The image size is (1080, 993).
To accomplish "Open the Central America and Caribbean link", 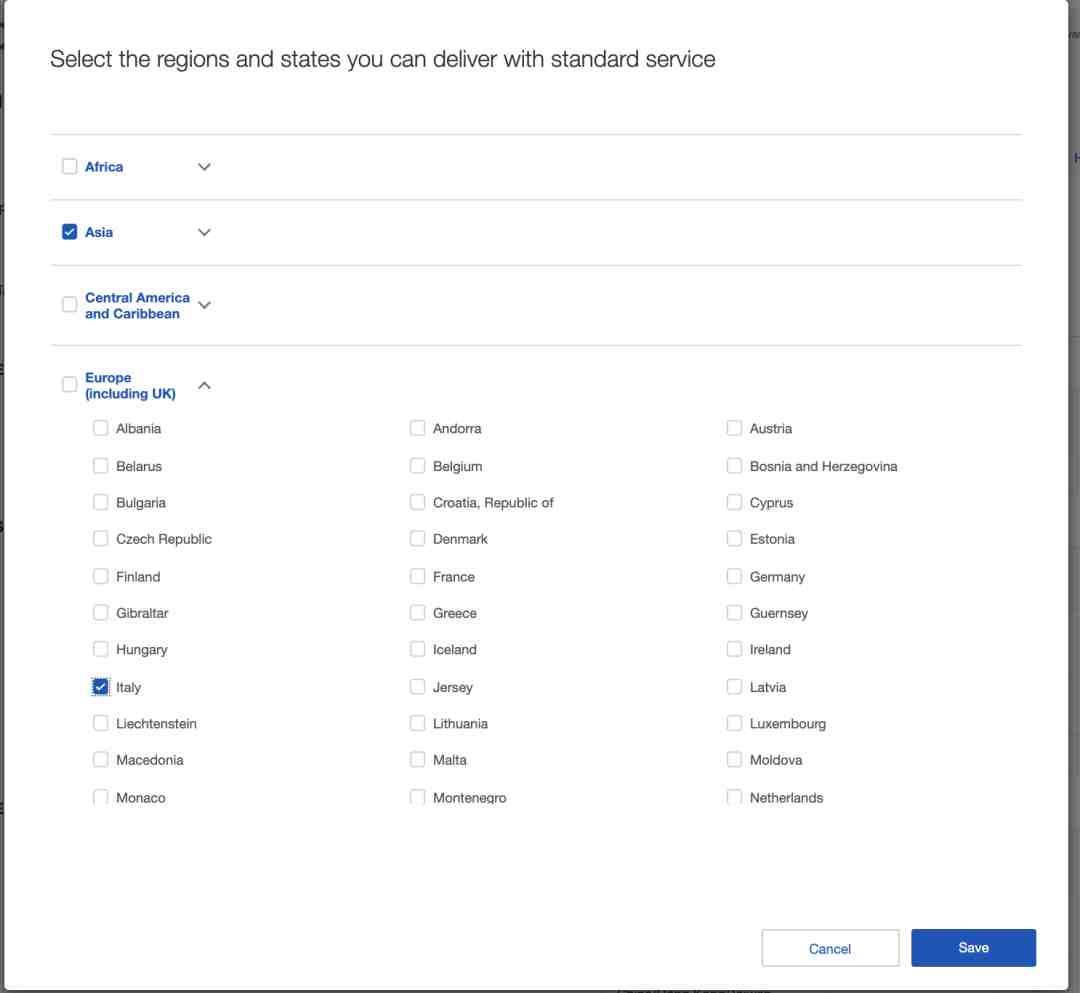I will (137, 305).
